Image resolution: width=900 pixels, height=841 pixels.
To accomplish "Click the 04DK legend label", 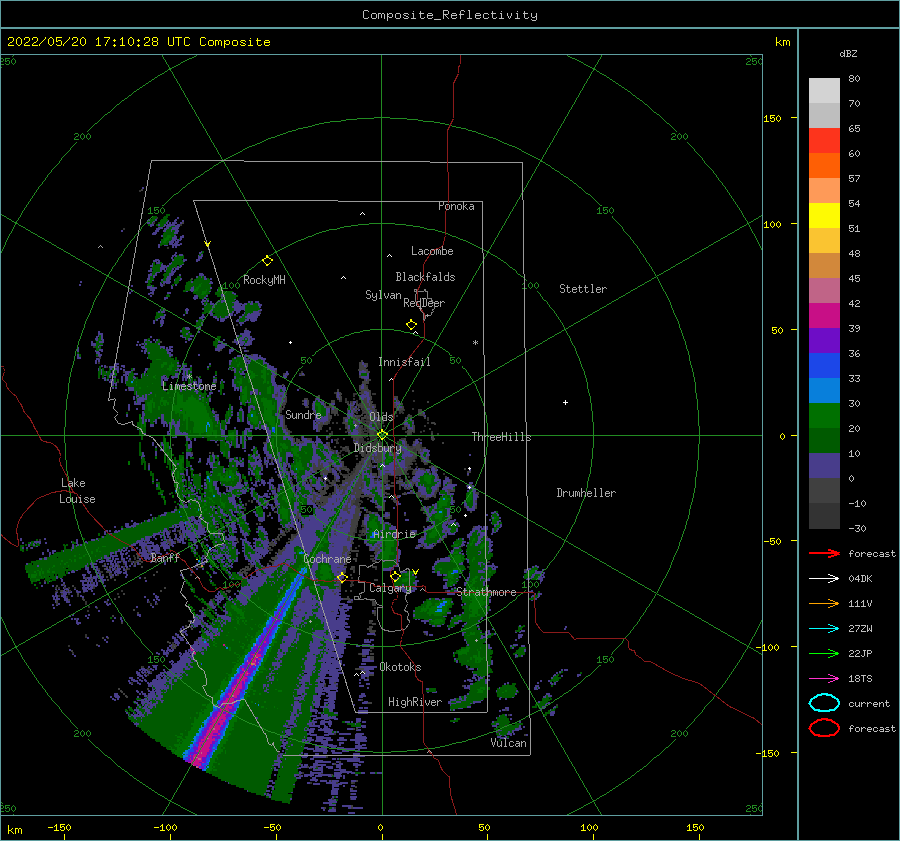I will (x=860, y=579).
